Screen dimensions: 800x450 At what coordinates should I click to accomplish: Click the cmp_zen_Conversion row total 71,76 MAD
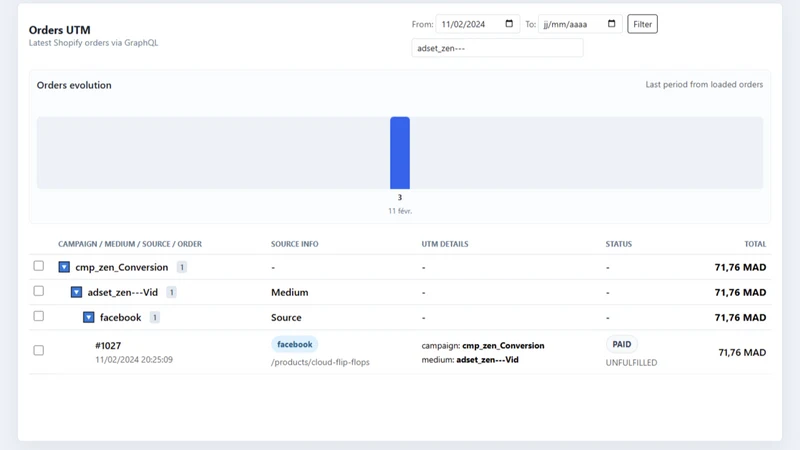(x=740, y=267)
